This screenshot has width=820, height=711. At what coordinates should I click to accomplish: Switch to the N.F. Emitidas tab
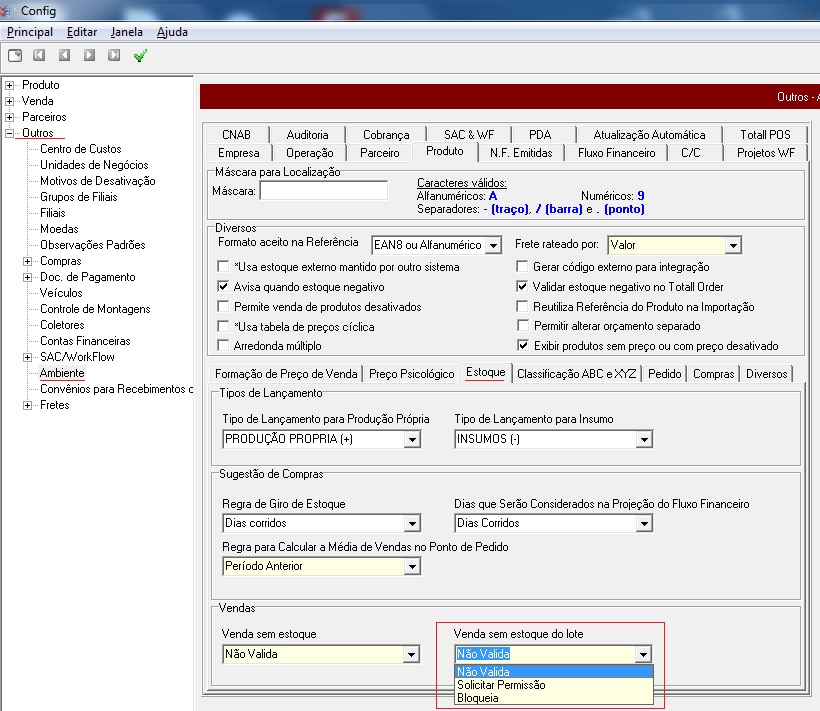(521, 153)
